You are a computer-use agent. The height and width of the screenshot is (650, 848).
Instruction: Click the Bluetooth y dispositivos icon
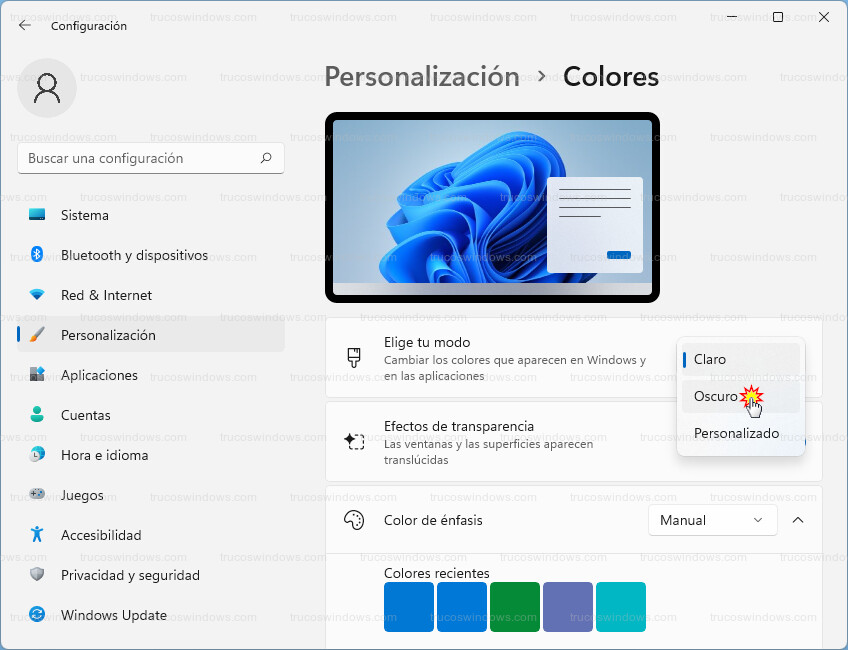37,255
